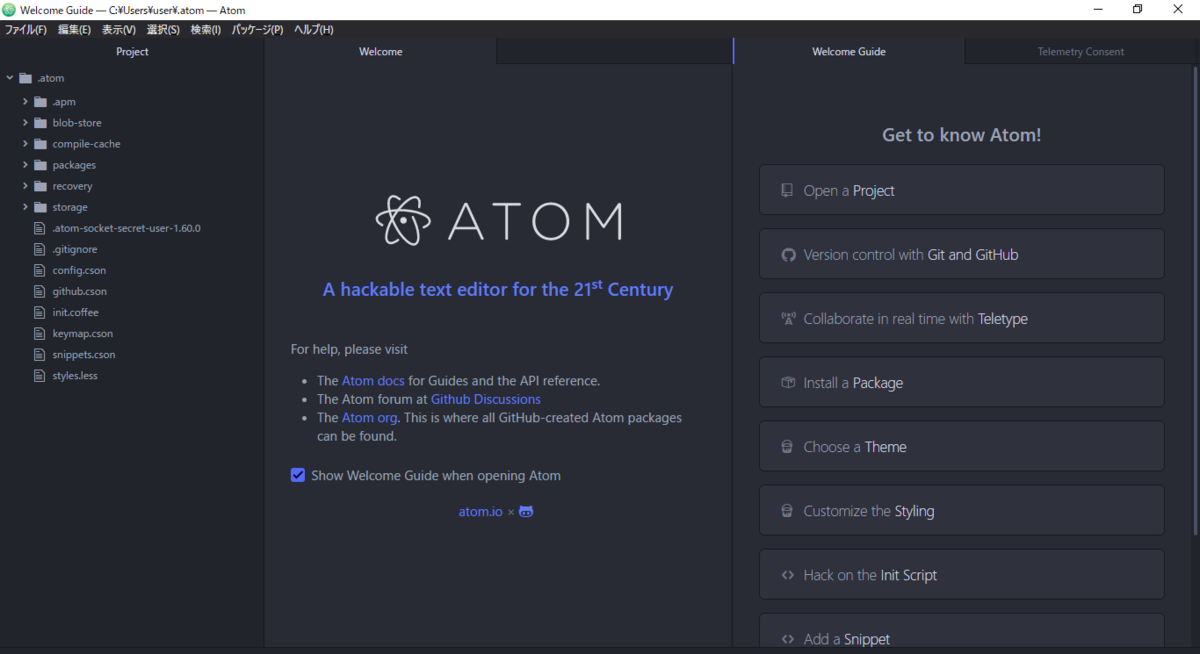Open the 表示(V) menu
This screenshot has height=654, width=1200.
[x=119, y=30]
